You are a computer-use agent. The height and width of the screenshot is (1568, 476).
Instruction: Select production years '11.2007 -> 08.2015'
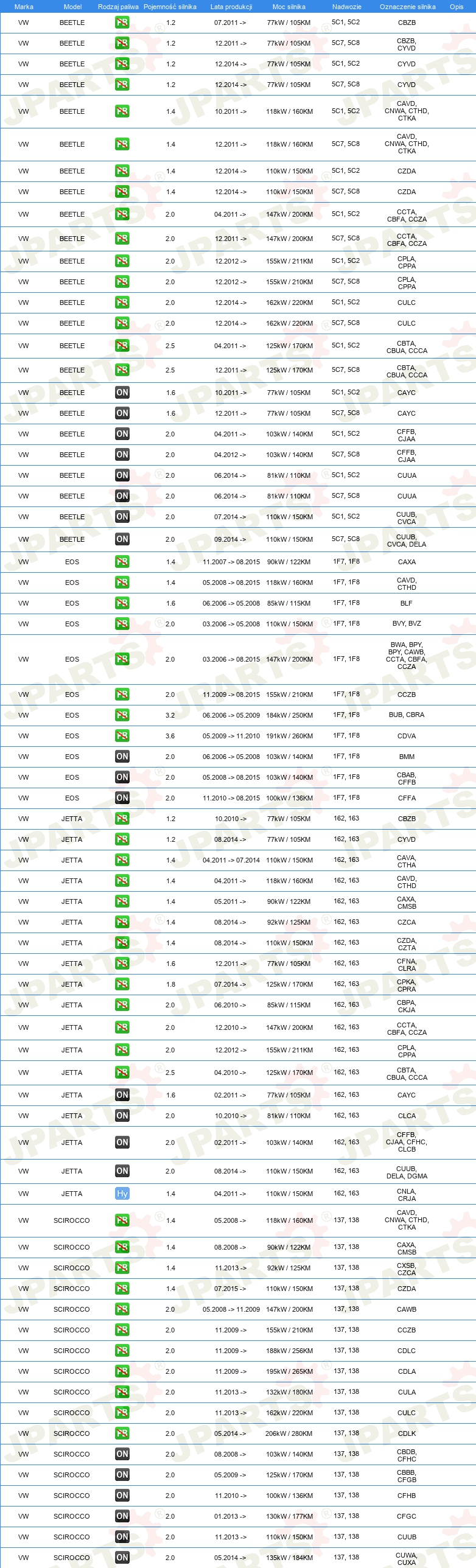pyautogui.click(x=231, y=562)
